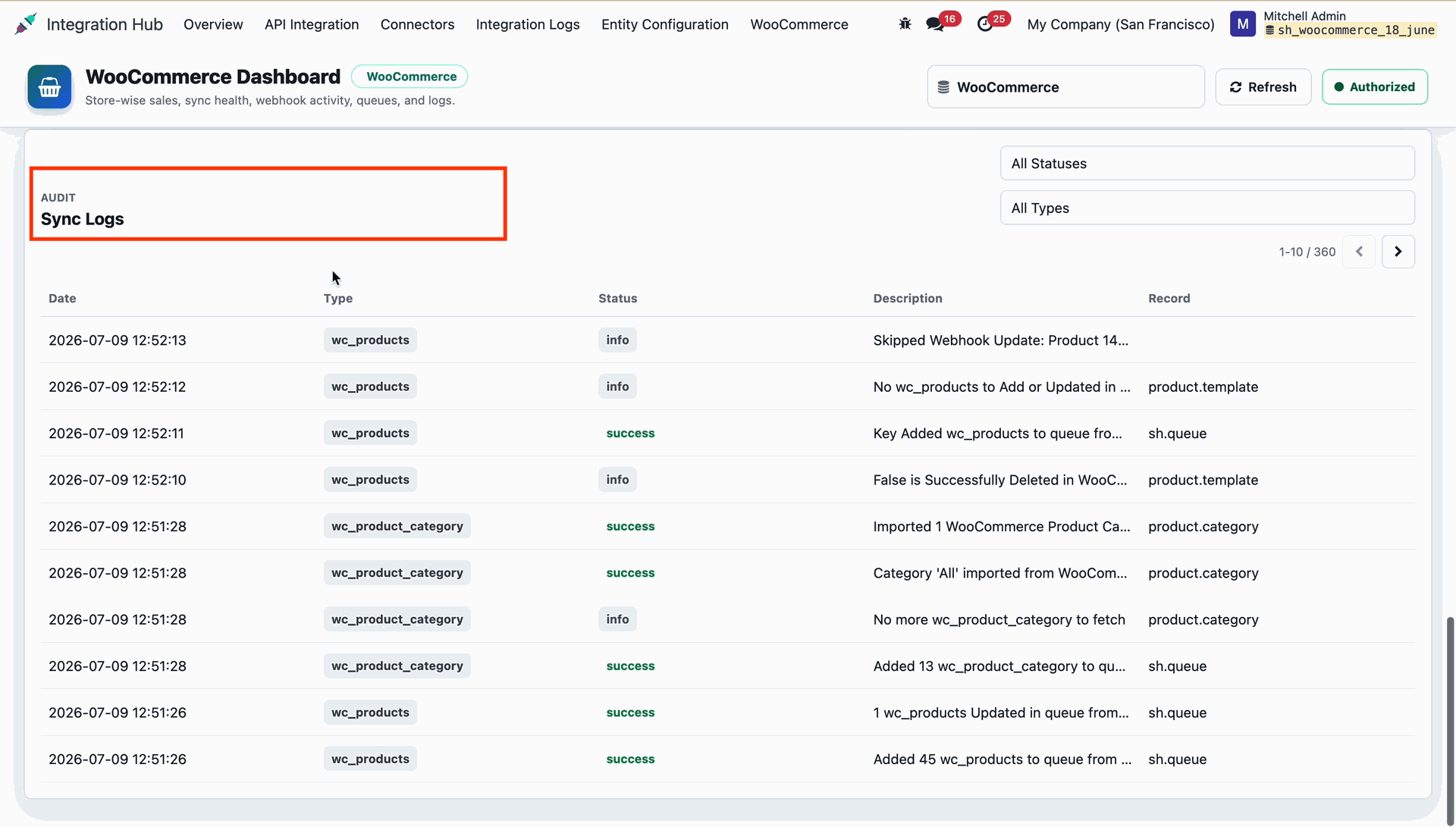
Task: Open the API Integration menu
Action: pos(312,24)
